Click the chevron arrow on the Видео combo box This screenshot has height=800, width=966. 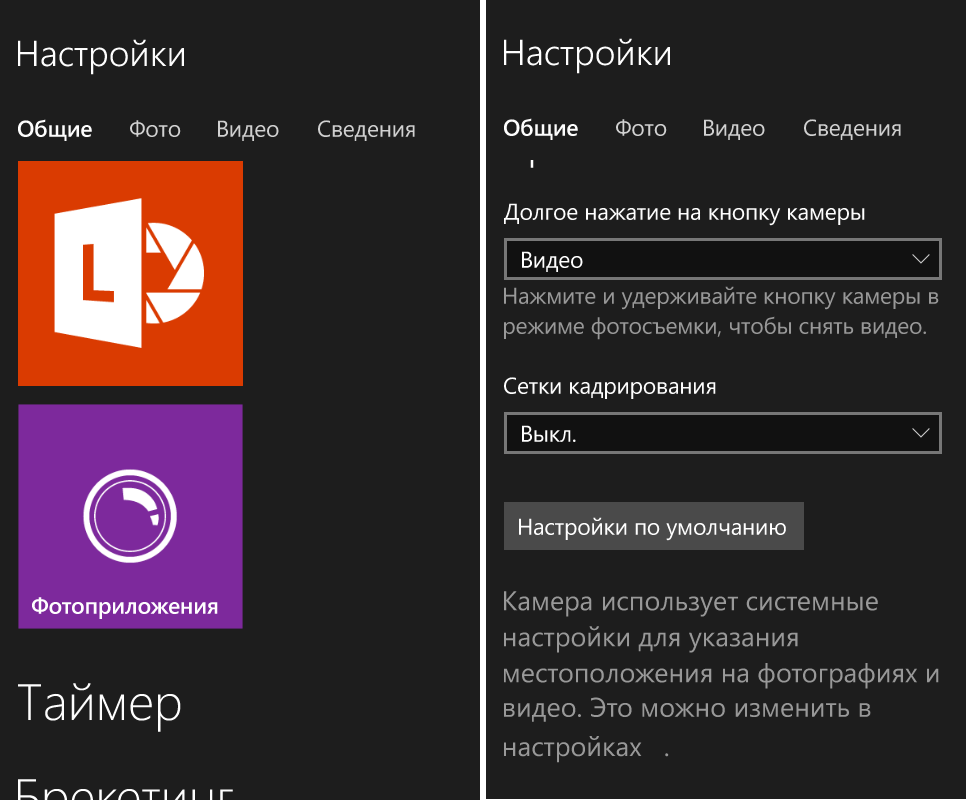[x=921, y=260]
